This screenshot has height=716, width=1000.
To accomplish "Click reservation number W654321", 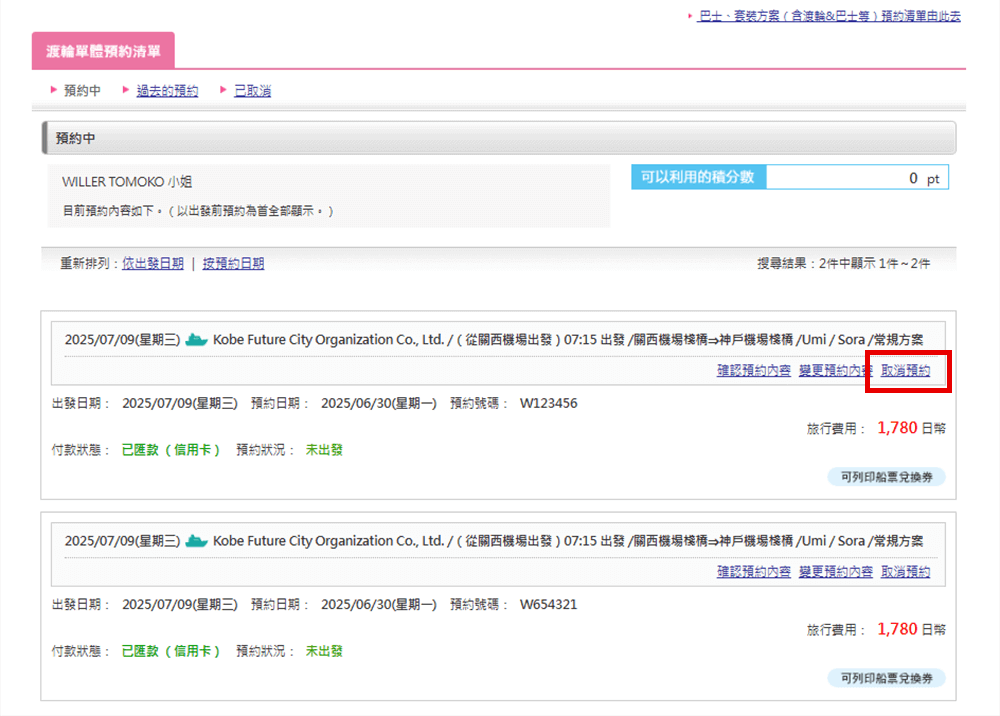I will coord(548,605).
